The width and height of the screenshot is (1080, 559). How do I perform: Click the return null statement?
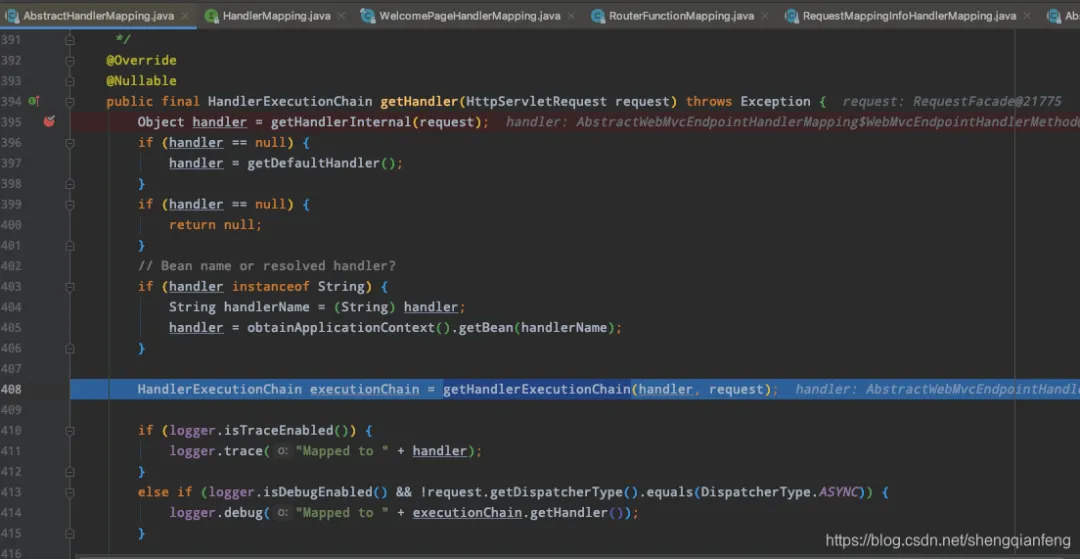[x=216, y=225]
